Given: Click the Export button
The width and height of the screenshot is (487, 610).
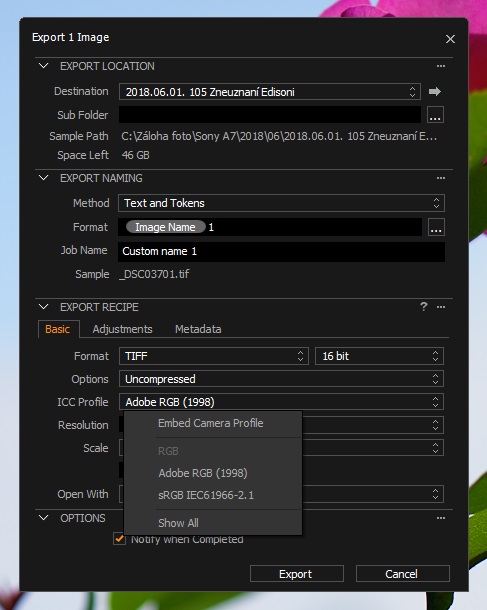Looking at the screenshot, I should coord(297,574).
